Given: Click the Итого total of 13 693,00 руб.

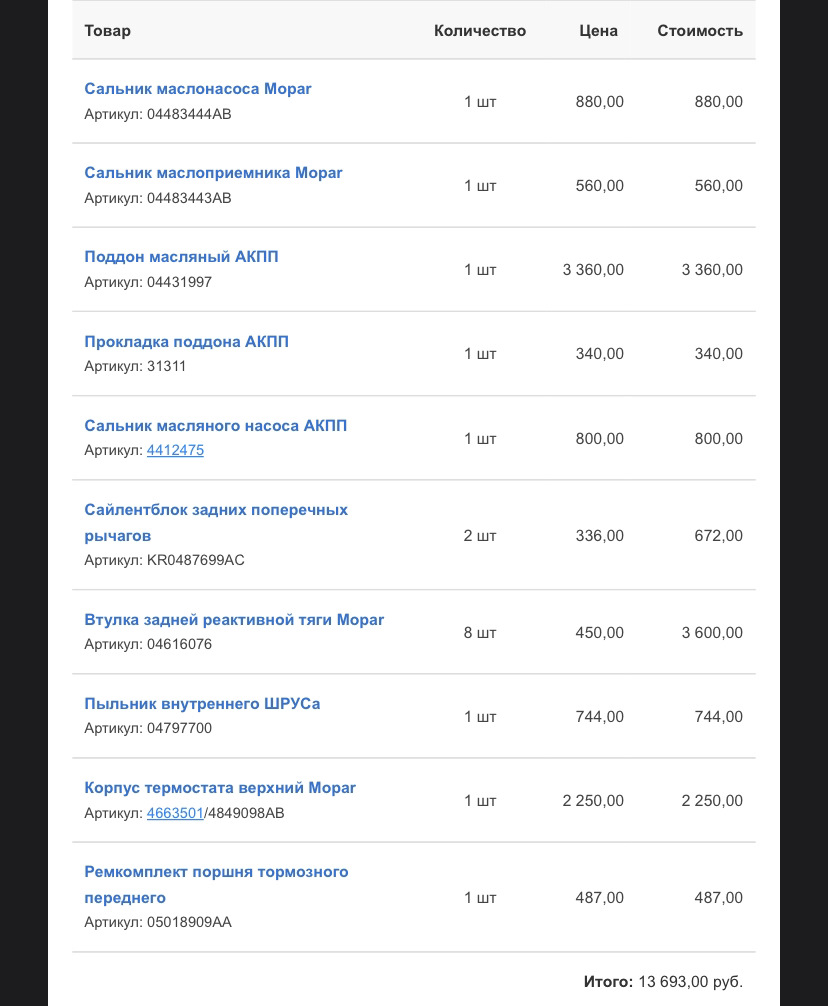Looking at the screenshot, I should pos(663,982).
